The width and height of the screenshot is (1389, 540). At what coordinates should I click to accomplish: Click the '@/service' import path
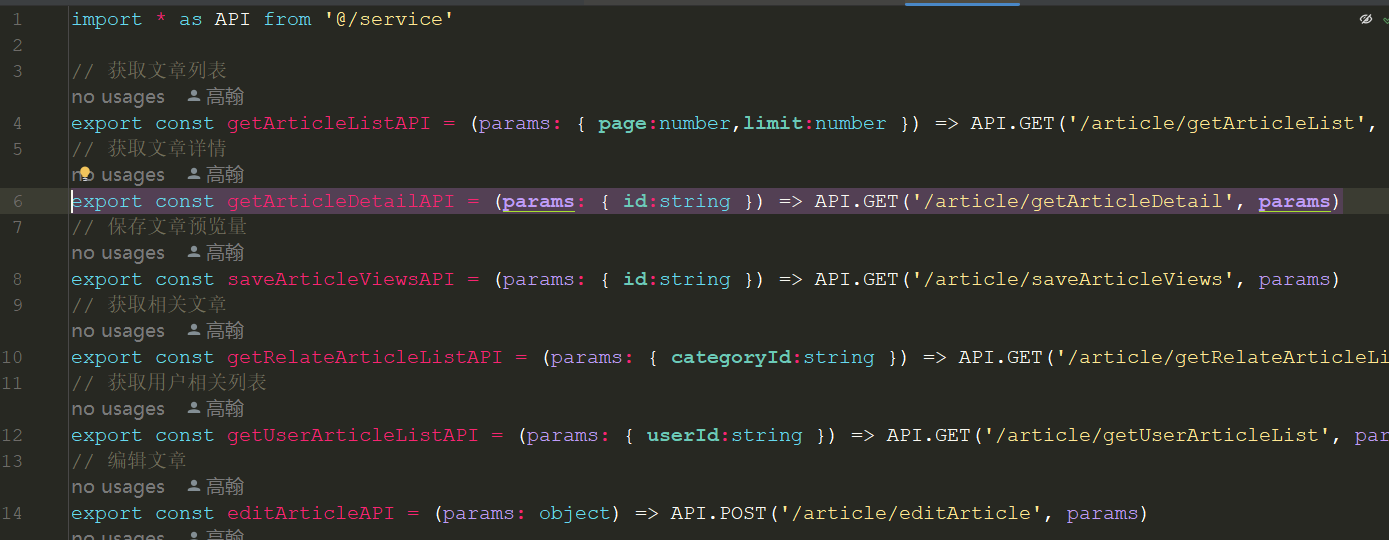coord(389,19)
